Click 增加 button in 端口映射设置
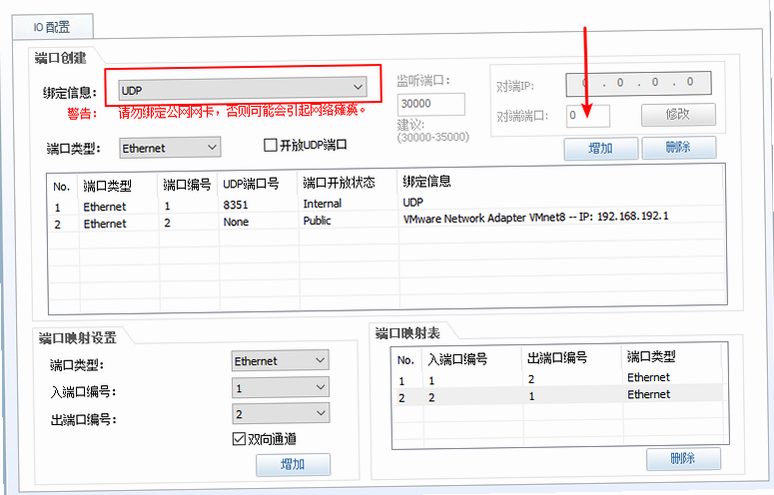This screenshot has width=774, height=495. point(293,464)
